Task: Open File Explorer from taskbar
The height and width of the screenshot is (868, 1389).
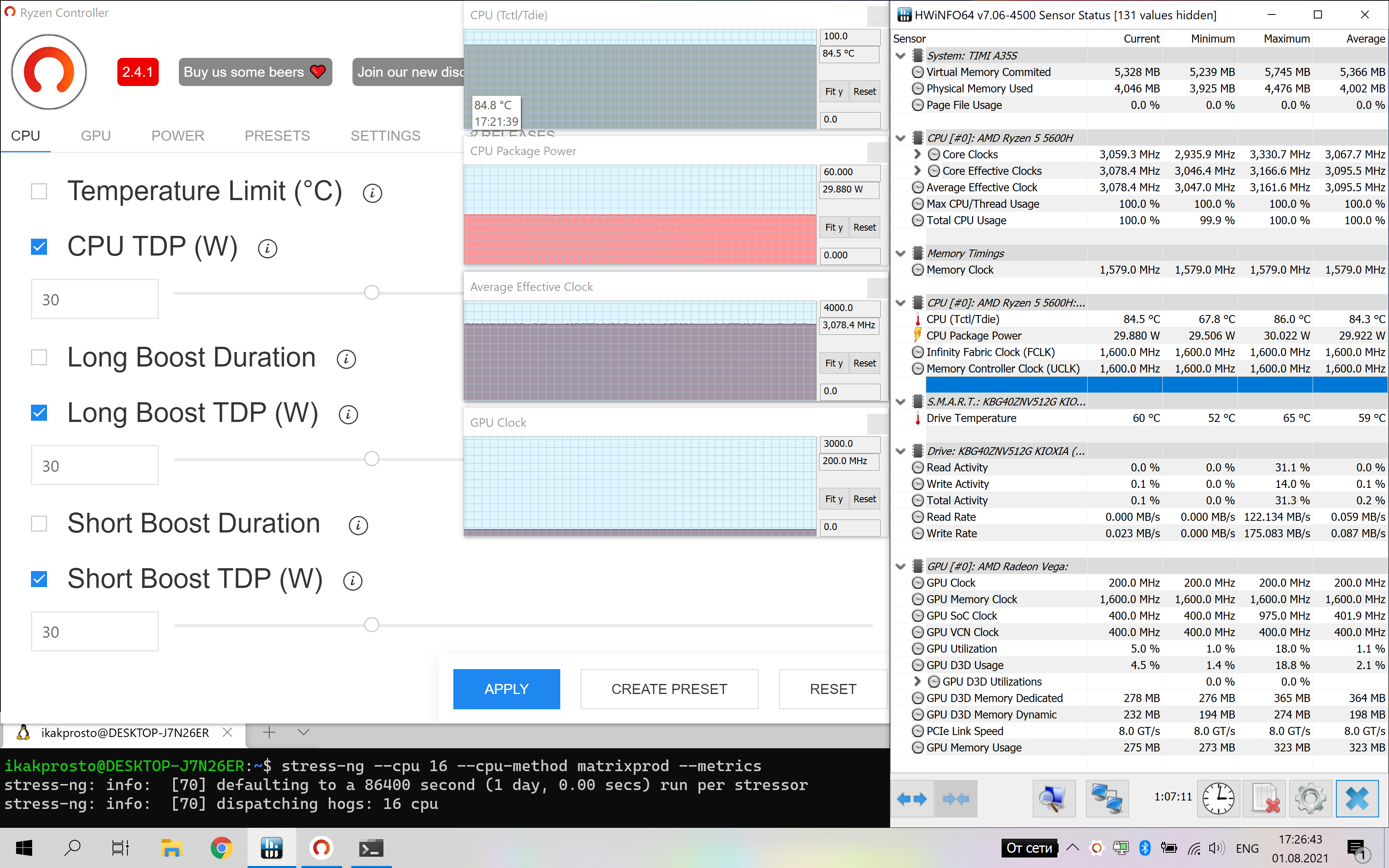Action: tap(171, 848)
